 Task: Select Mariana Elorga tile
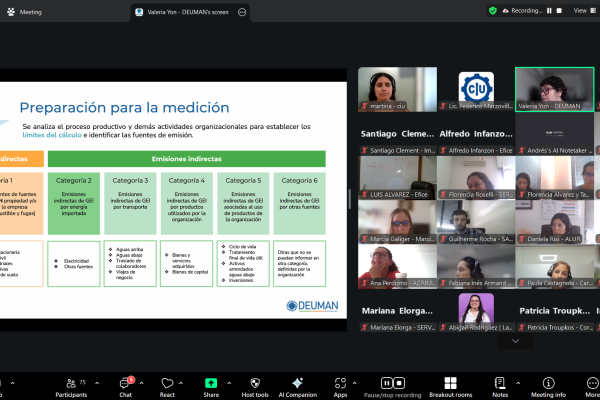(x=397, y=311)
